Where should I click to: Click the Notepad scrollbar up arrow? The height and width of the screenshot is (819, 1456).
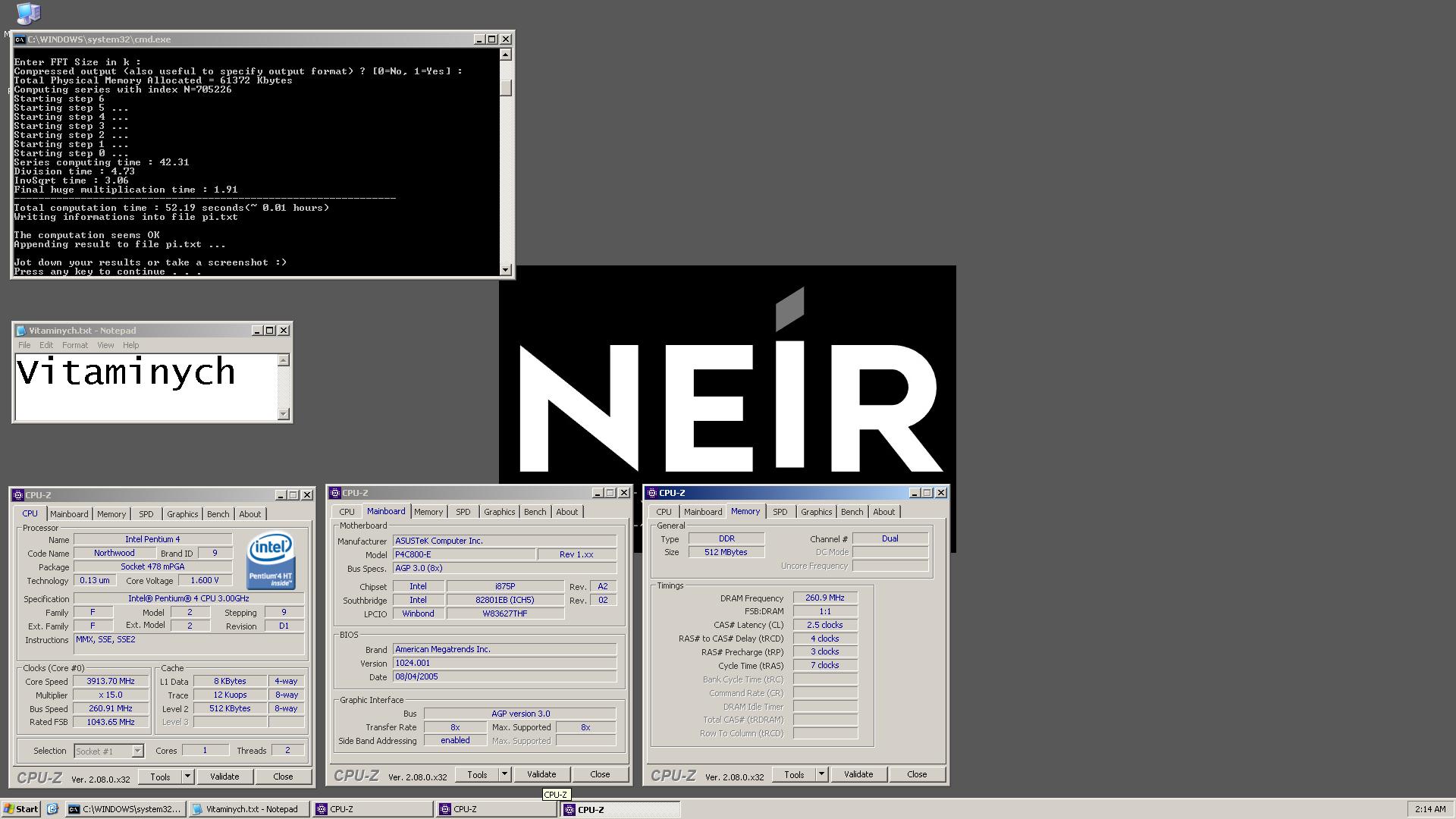(284, 360)
